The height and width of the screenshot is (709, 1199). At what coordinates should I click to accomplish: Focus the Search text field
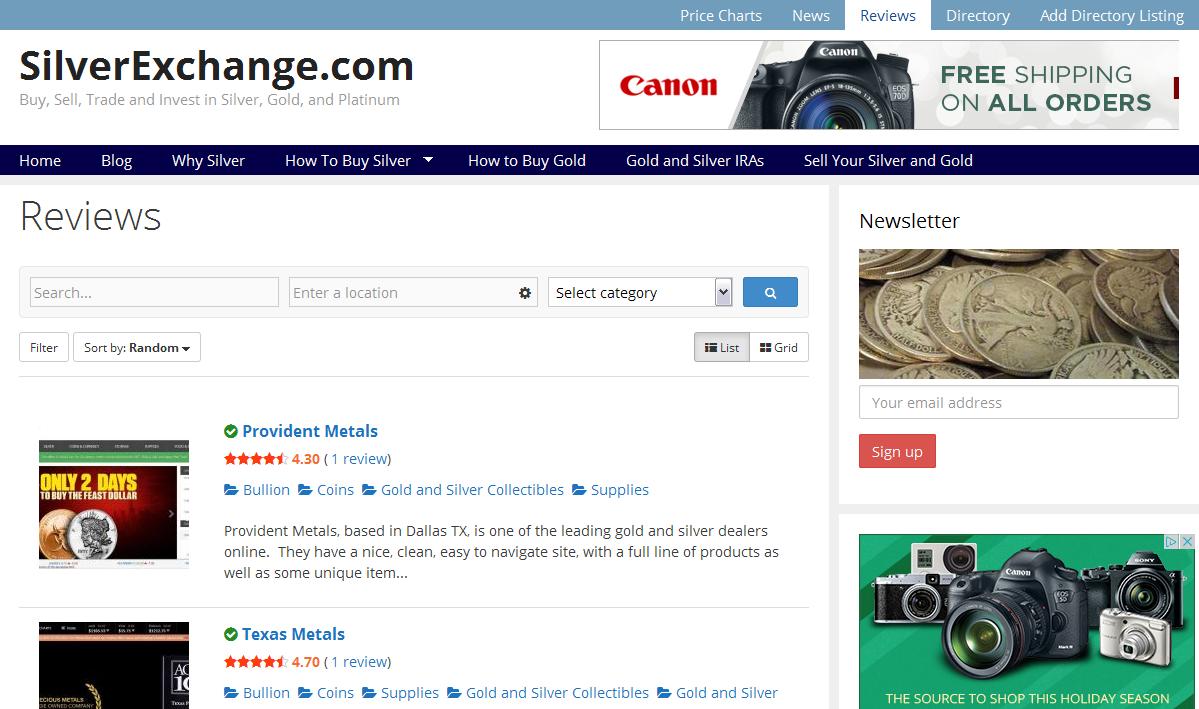[154, 292]
